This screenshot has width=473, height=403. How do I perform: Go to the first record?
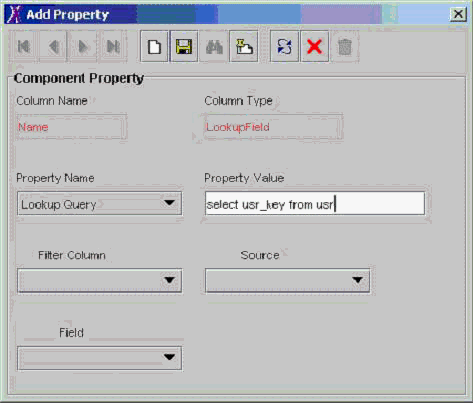pyautogui.click(x=23, y=46)
